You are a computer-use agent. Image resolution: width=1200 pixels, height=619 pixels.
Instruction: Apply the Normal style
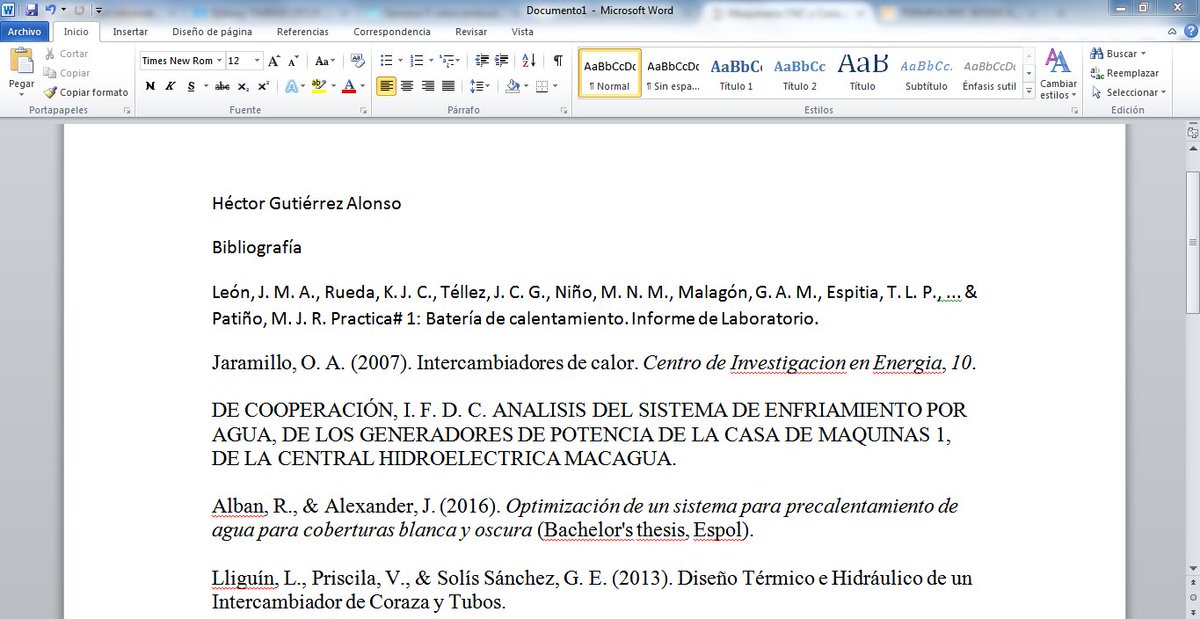(610, 73)
